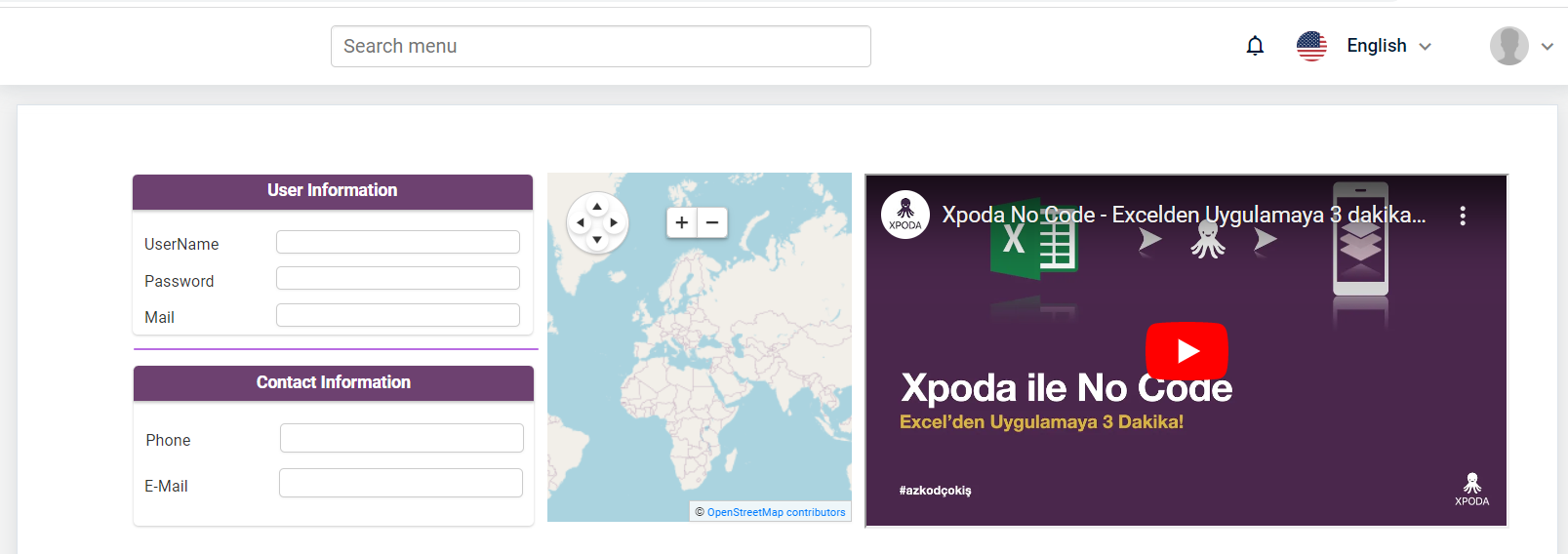Open the English language dropdown

pyautogui.click(x=1388, y=46)
